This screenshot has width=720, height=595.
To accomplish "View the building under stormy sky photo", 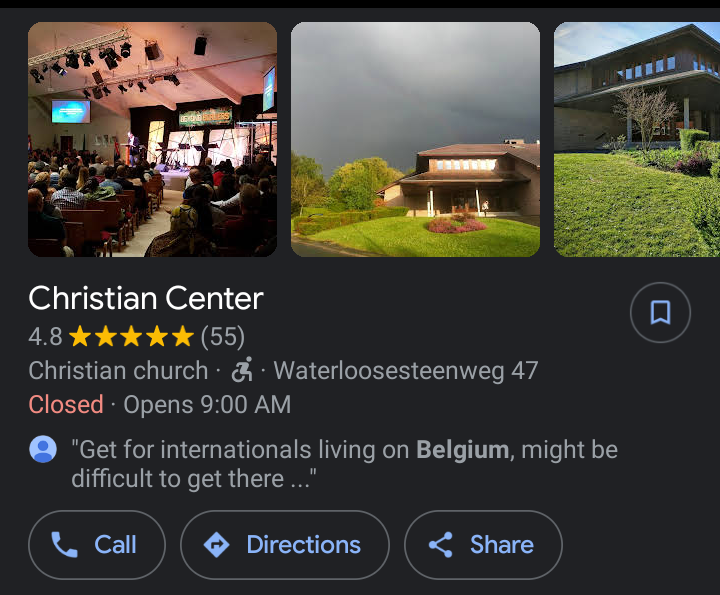I will [415, 139].
